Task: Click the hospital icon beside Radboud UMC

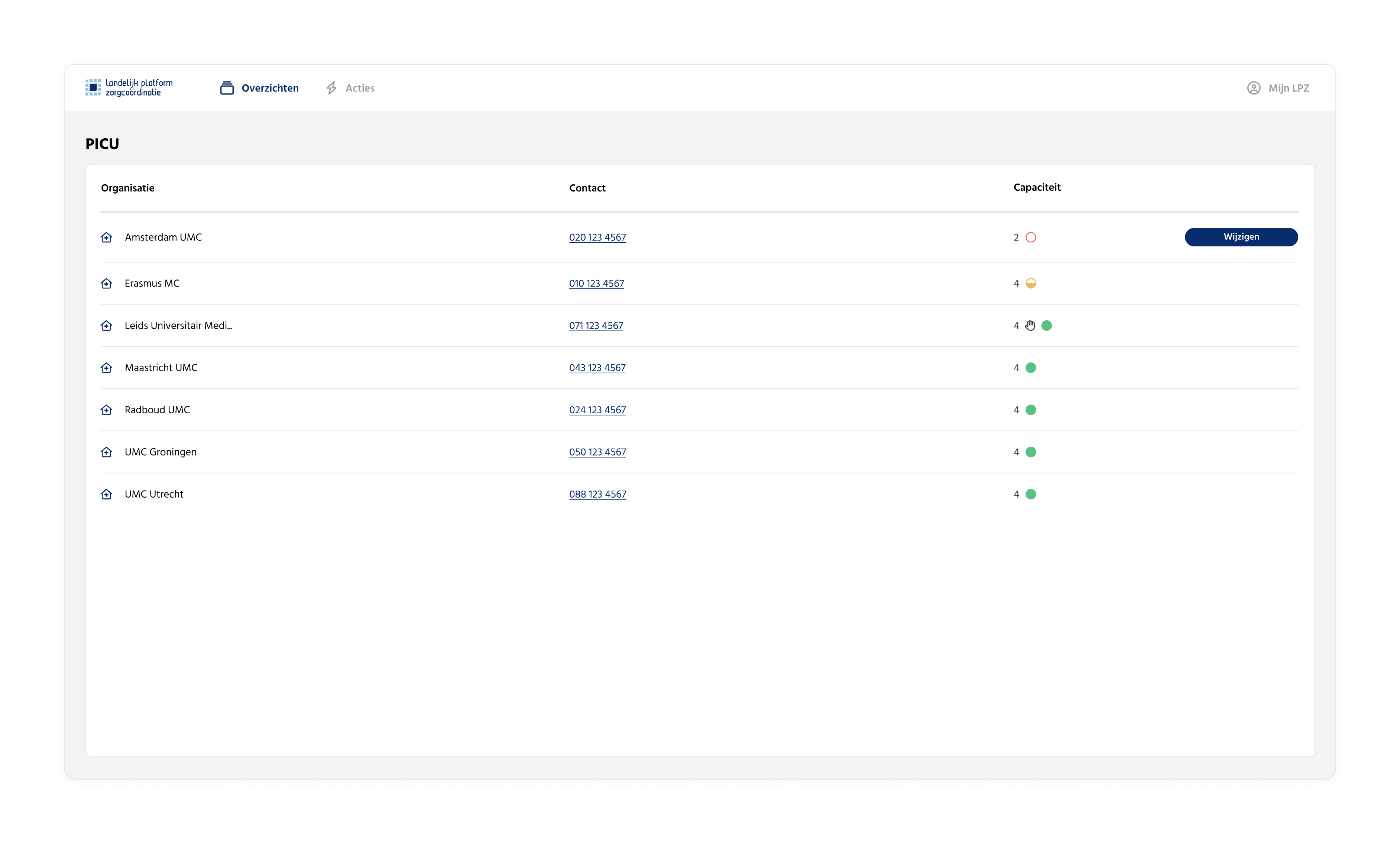Action: pyautogui.click(x=107, y=410)
